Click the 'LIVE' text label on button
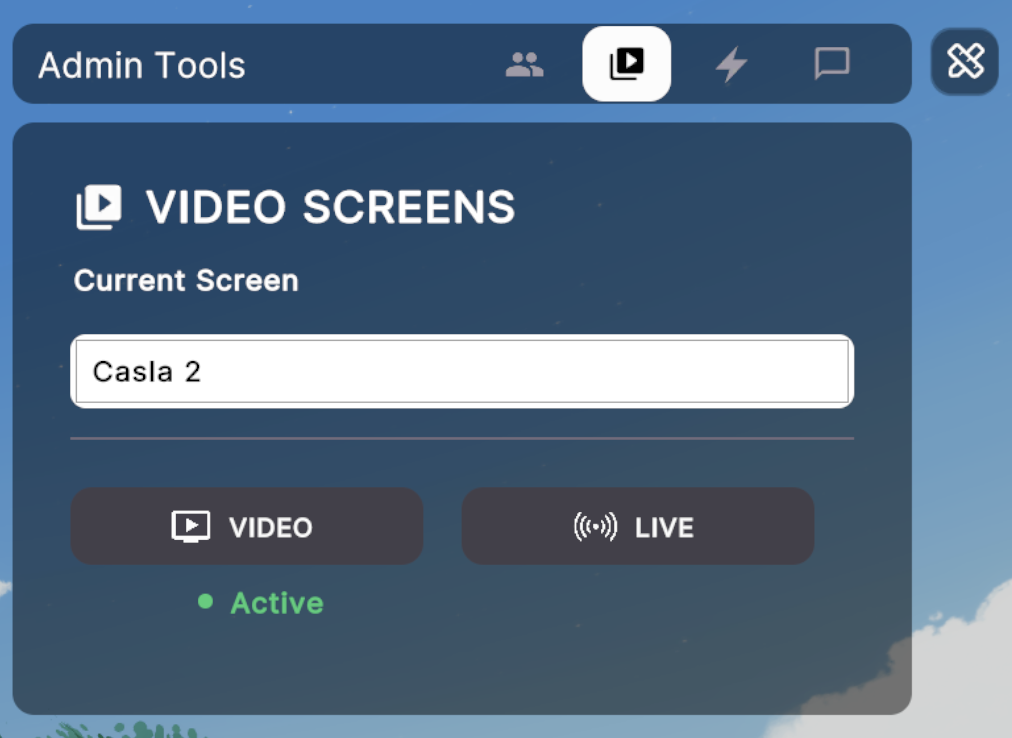1012x738 pixels. (x=664, y=527)
